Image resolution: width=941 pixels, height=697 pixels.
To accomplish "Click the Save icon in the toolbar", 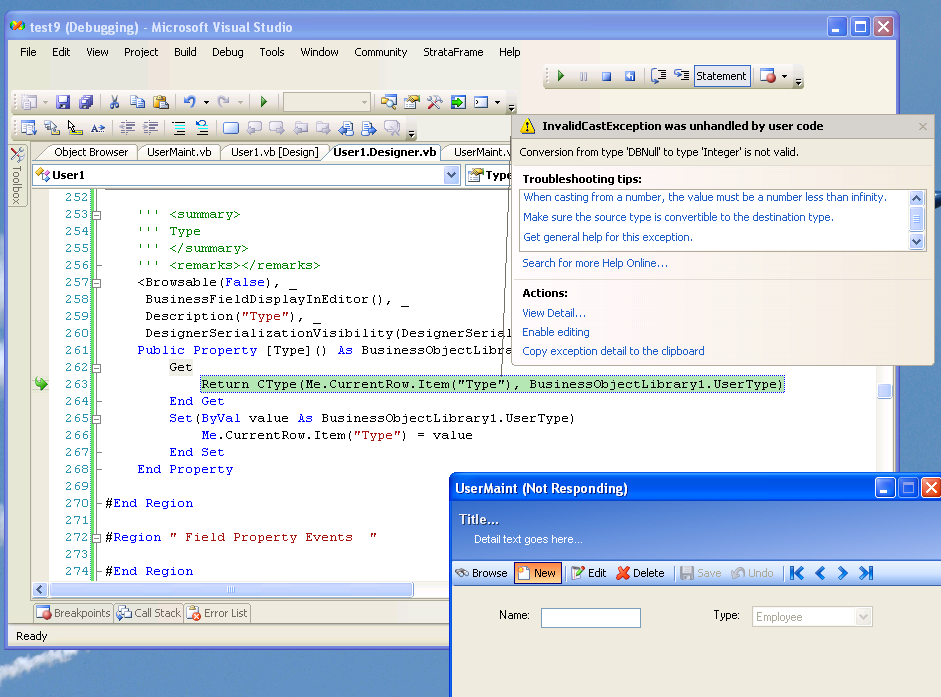I will coord(63,102).
